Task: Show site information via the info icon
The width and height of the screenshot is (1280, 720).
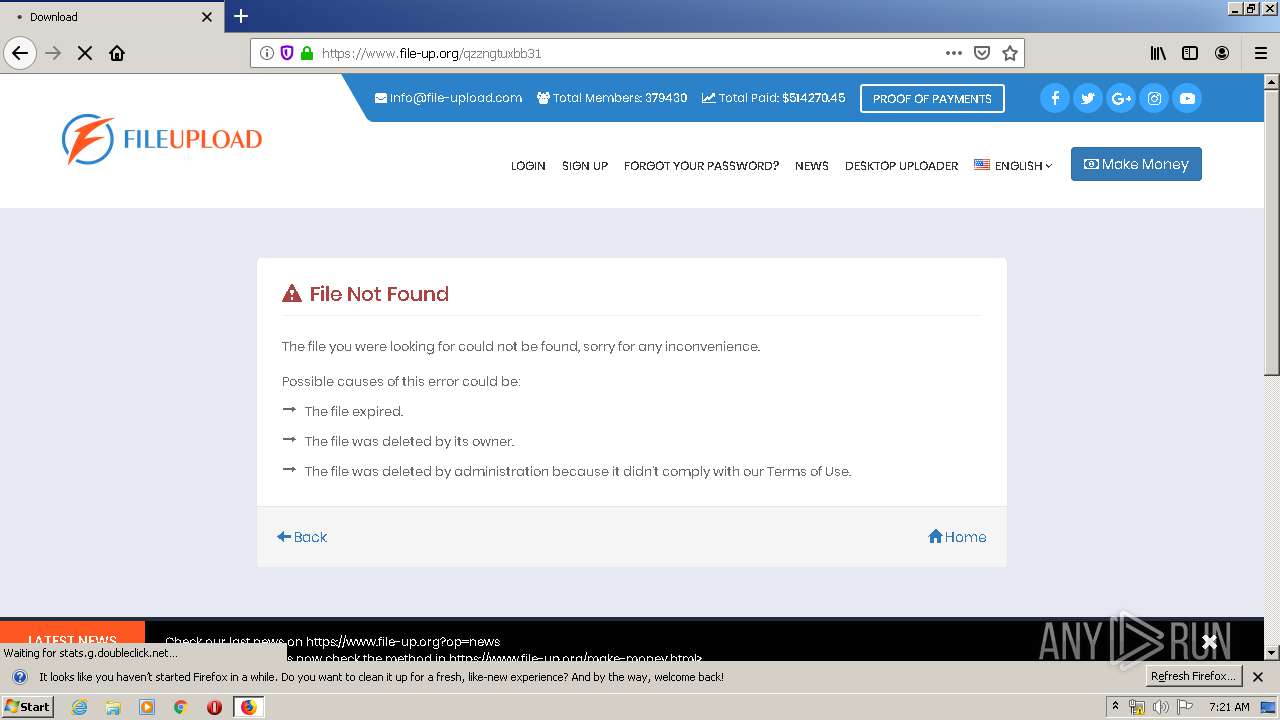Action: pos(267,53)
